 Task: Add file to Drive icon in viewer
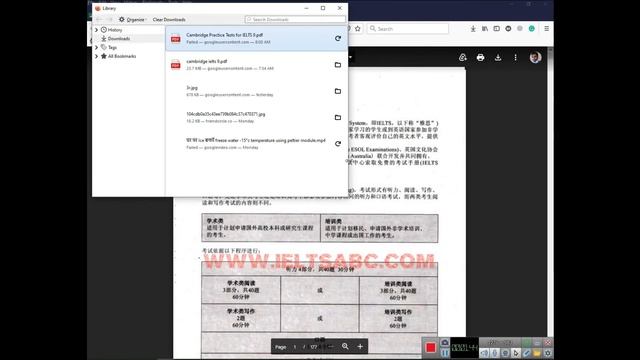pyautogui.click(x=462, y=58)
